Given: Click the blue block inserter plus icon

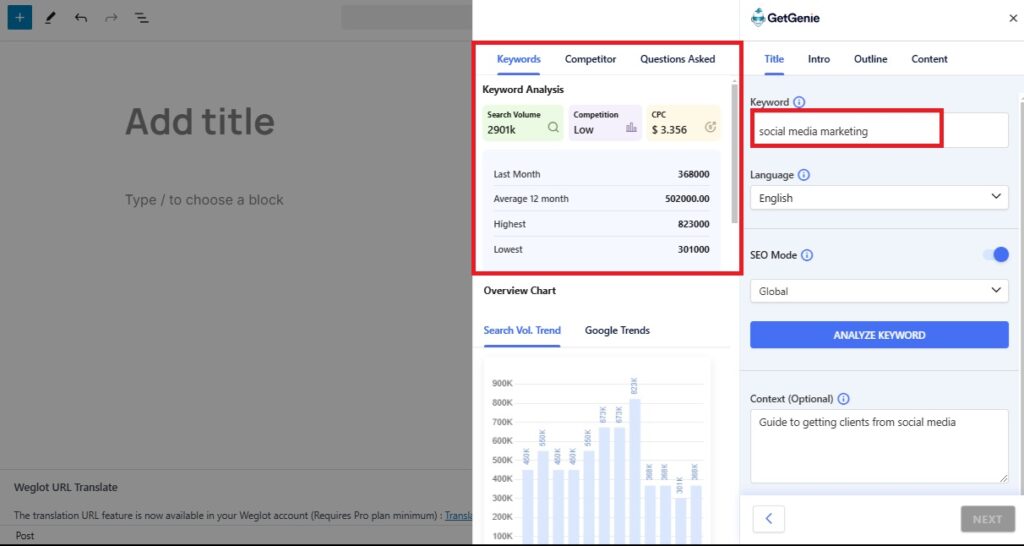Looking at the screenshot, I should (20, 18).
